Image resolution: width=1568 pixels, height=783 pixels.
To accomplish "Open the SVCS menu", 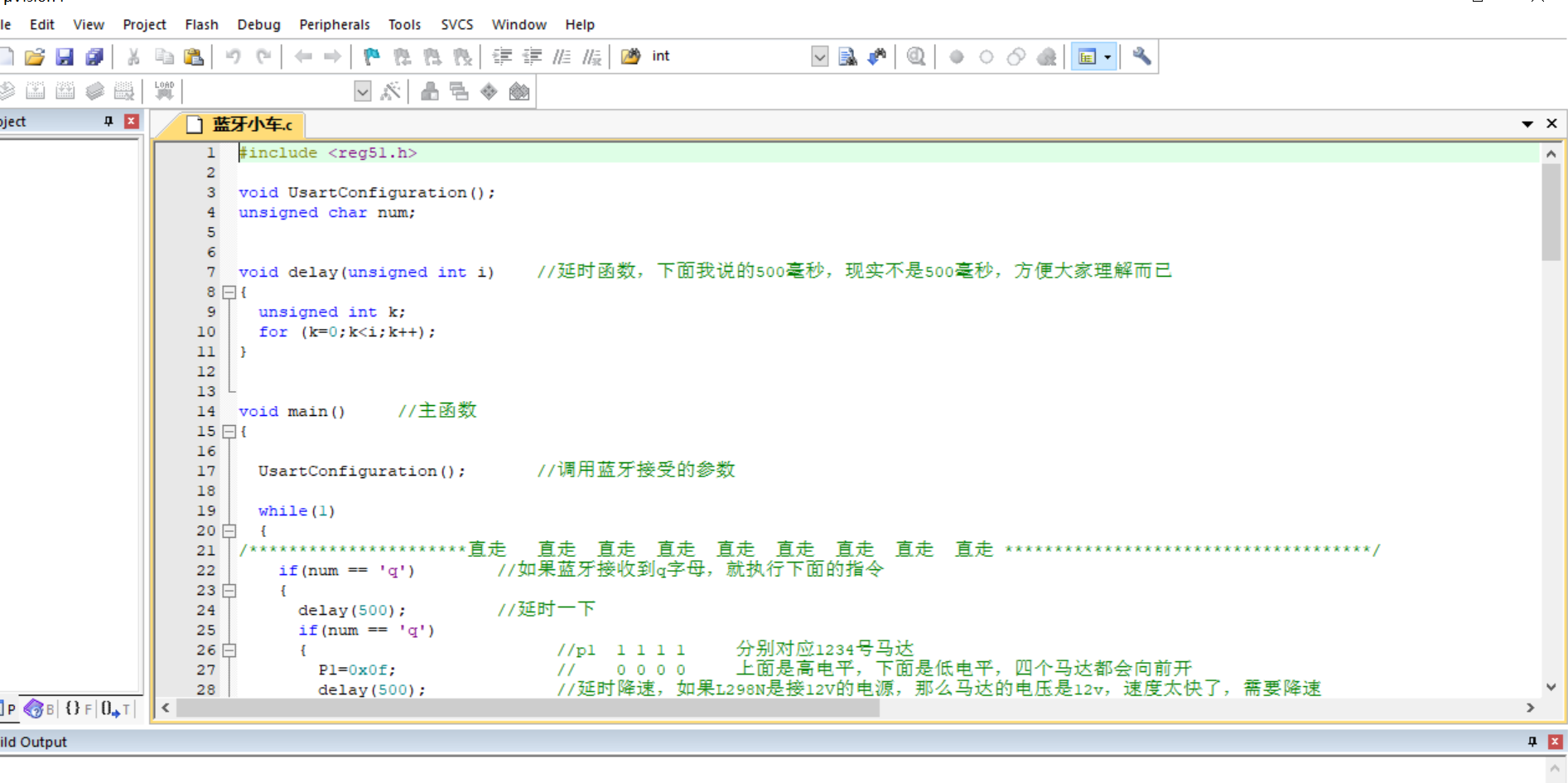I will 457,25.
